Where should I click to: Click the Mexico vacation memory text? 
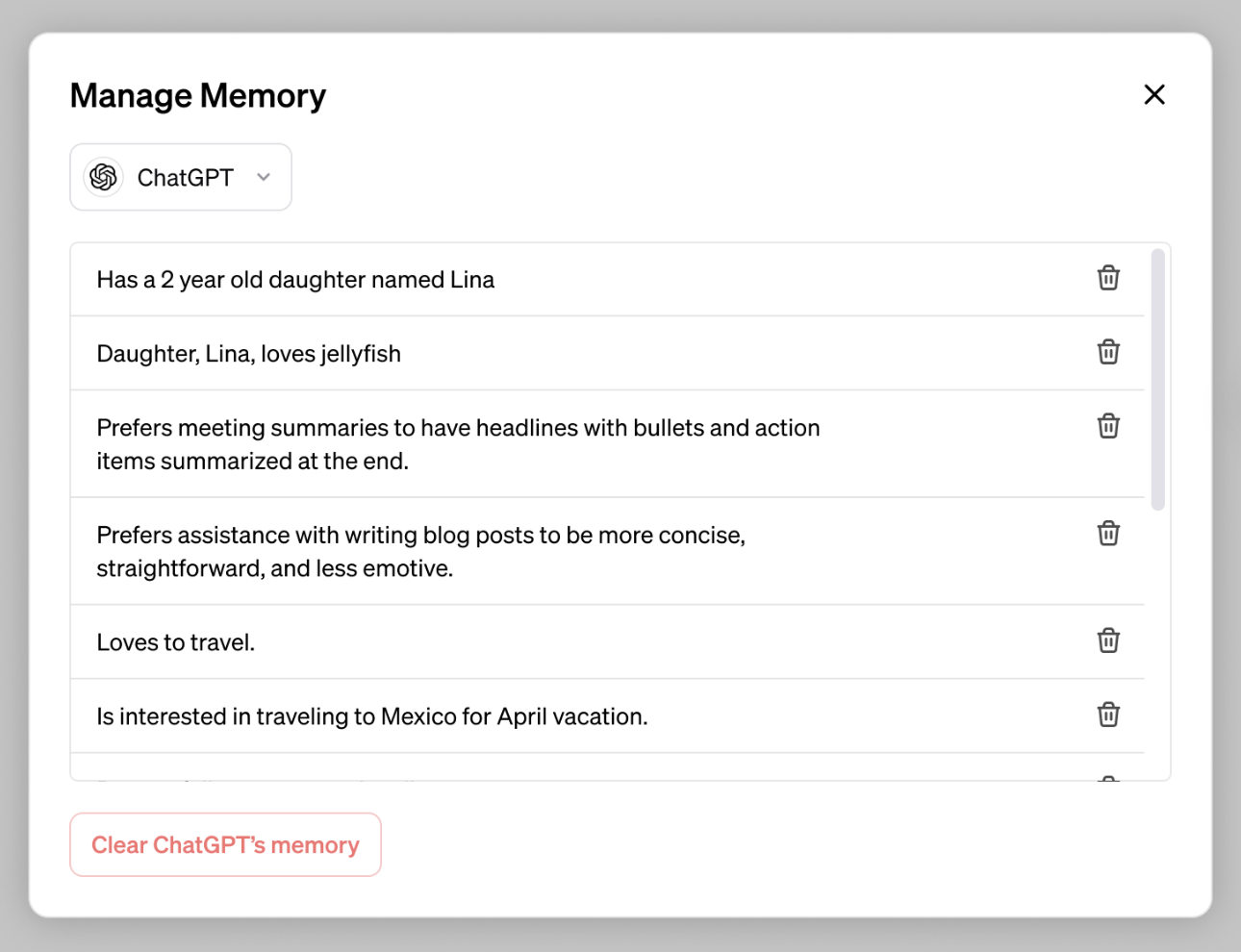point(372,716)
